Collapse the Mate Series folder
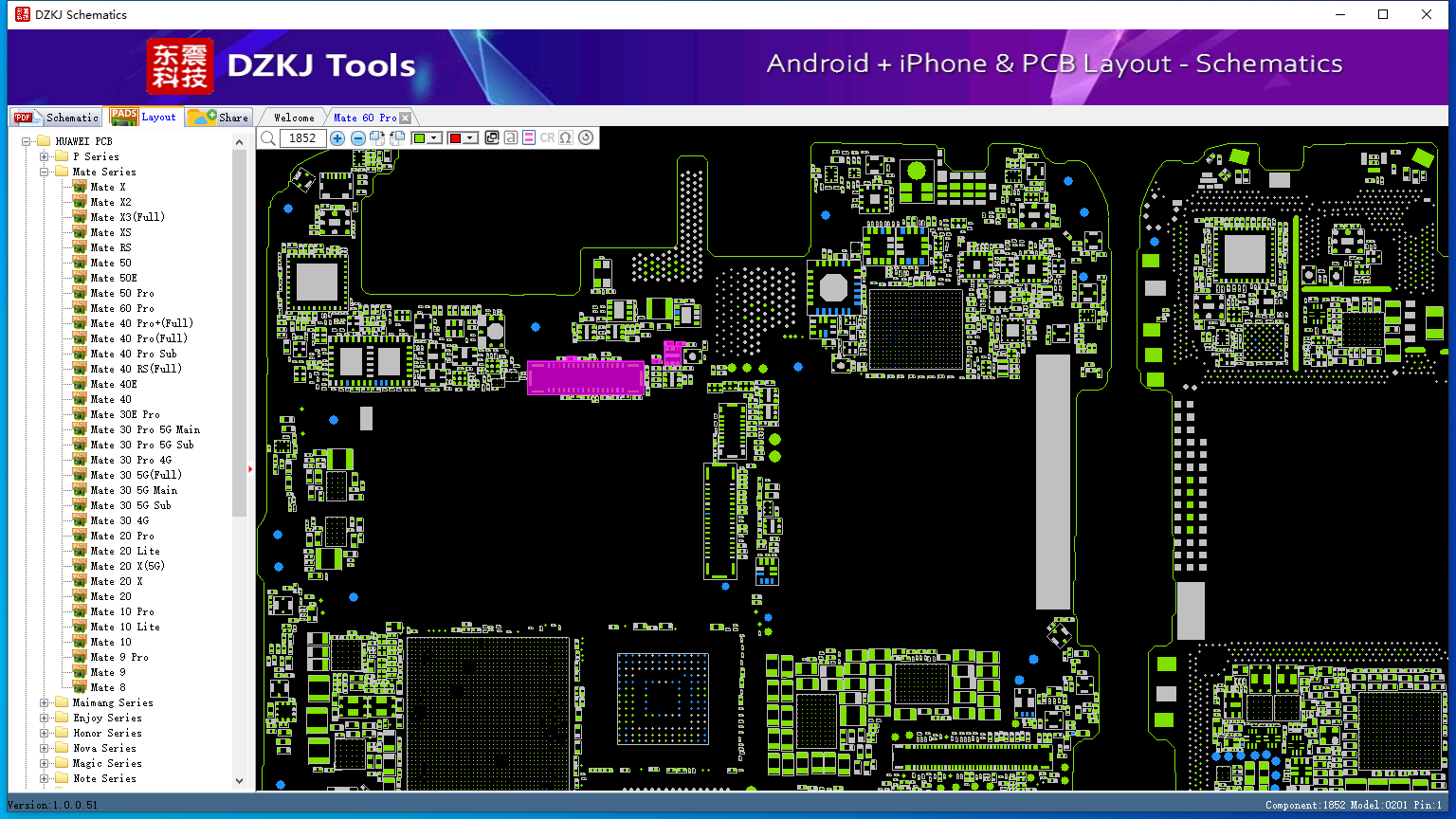1456x819 pixels. pos(45,172)
